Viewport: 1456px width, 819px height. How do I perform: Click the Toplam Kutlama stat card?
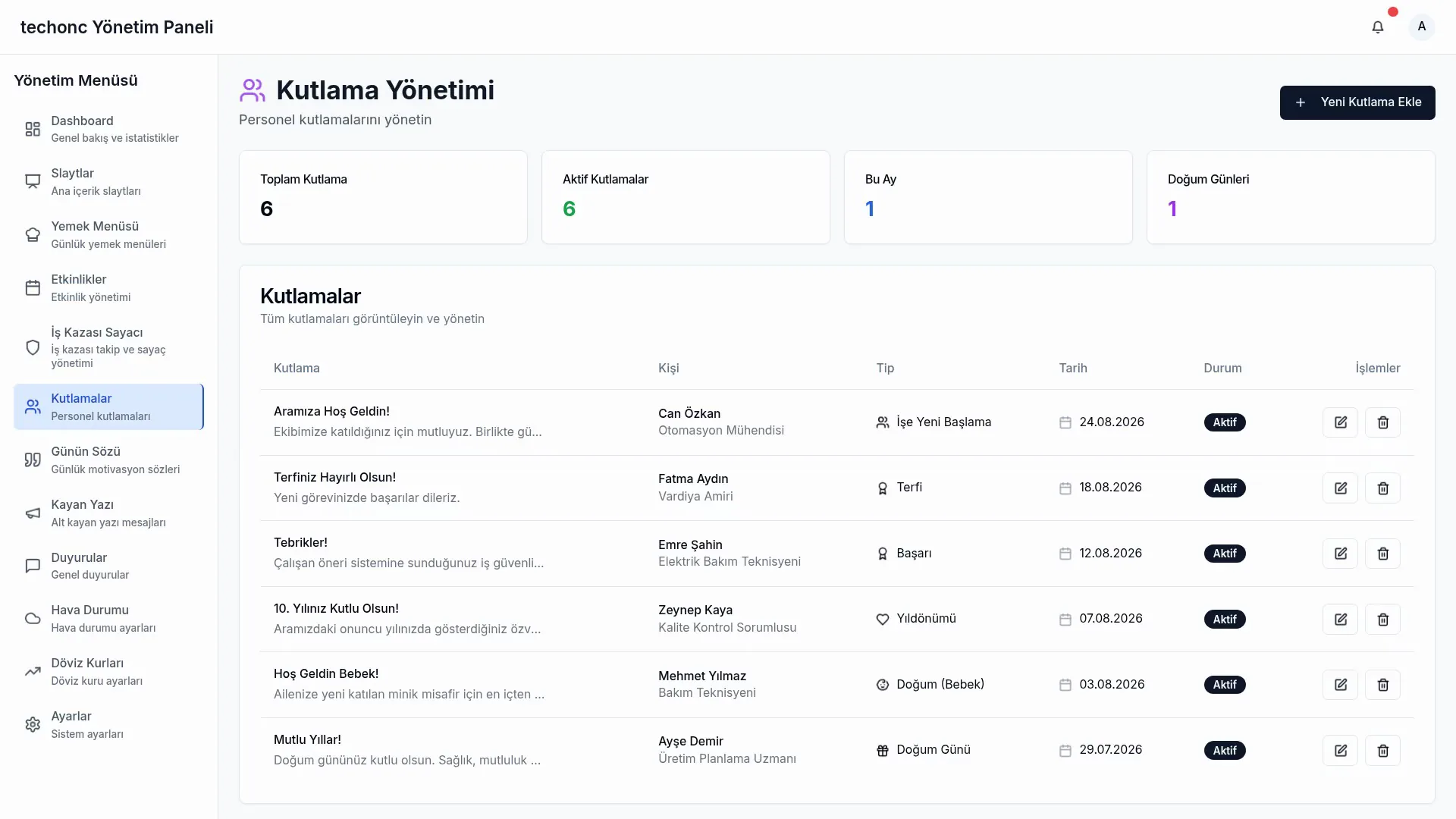[383, 197]
